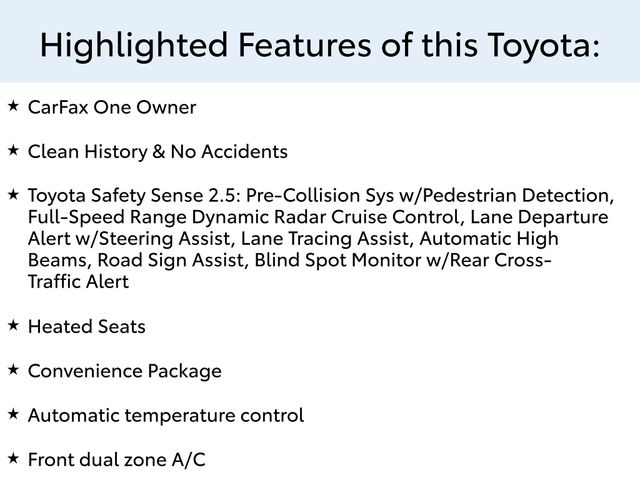
Task: Select Clean History & No Accidents text
Action: (x=158, y=152)
